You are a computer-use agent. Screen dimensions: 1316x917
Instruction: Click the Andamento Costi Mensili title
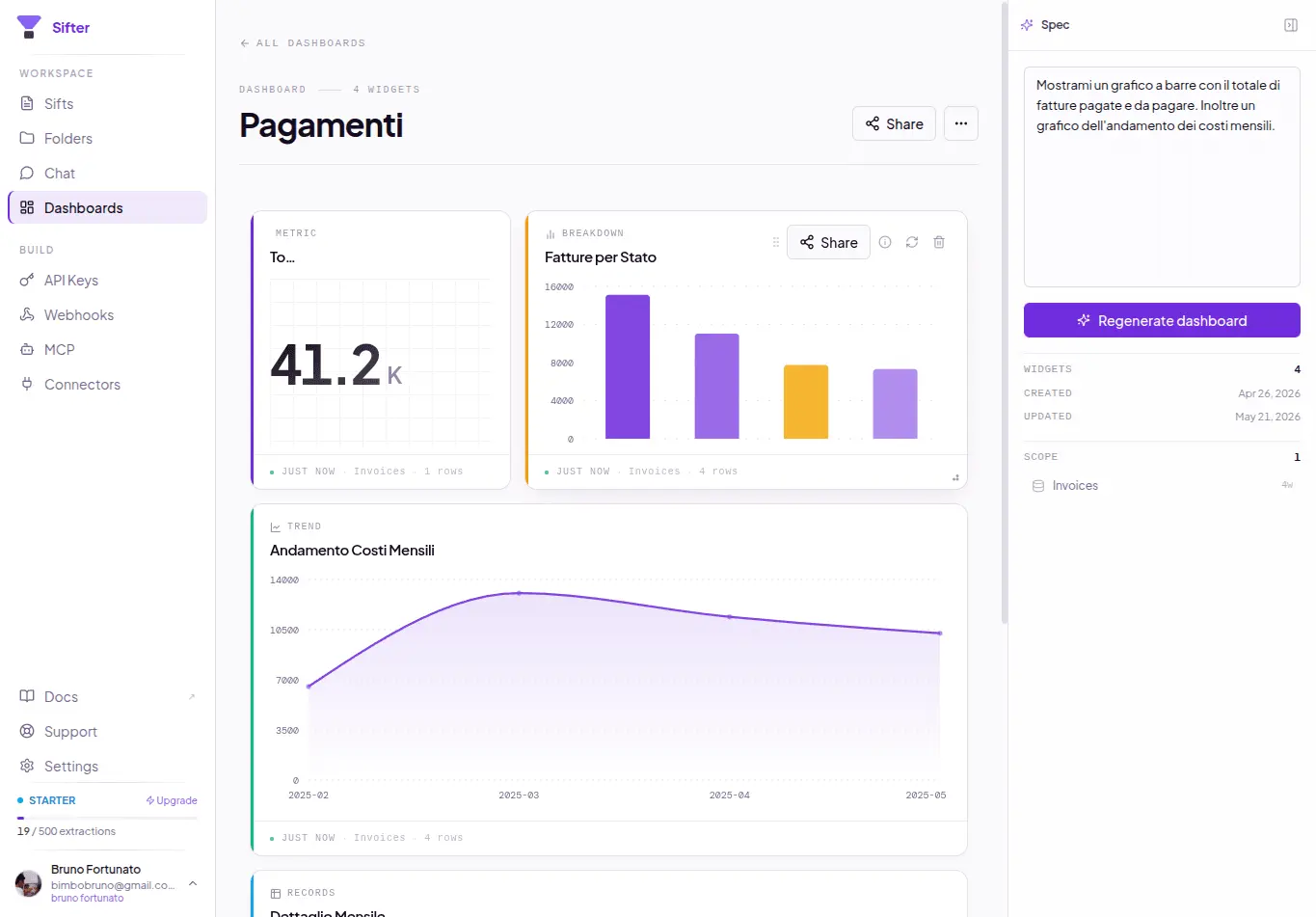352,551
